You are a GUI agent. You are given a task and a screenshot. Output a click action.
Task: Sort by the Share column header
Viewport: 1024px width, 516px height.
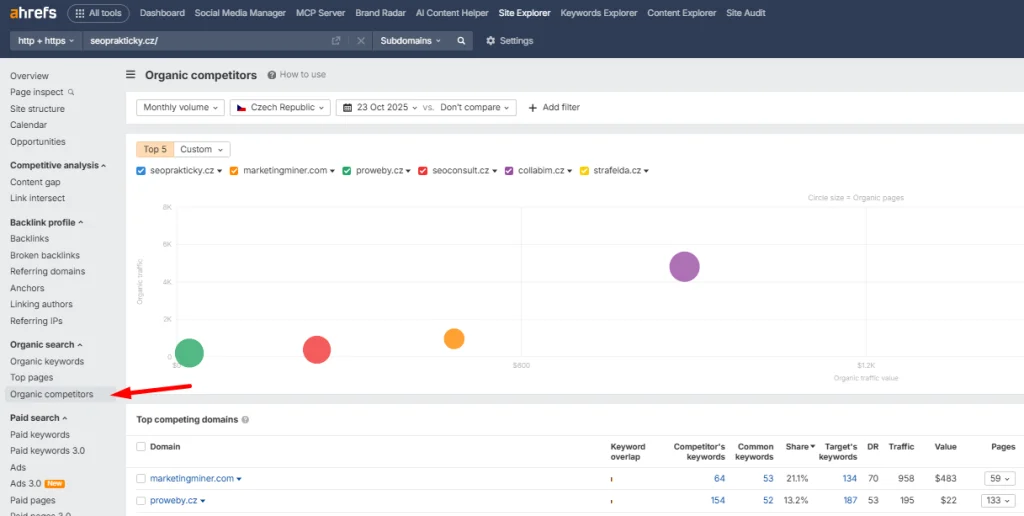(800, 447)
